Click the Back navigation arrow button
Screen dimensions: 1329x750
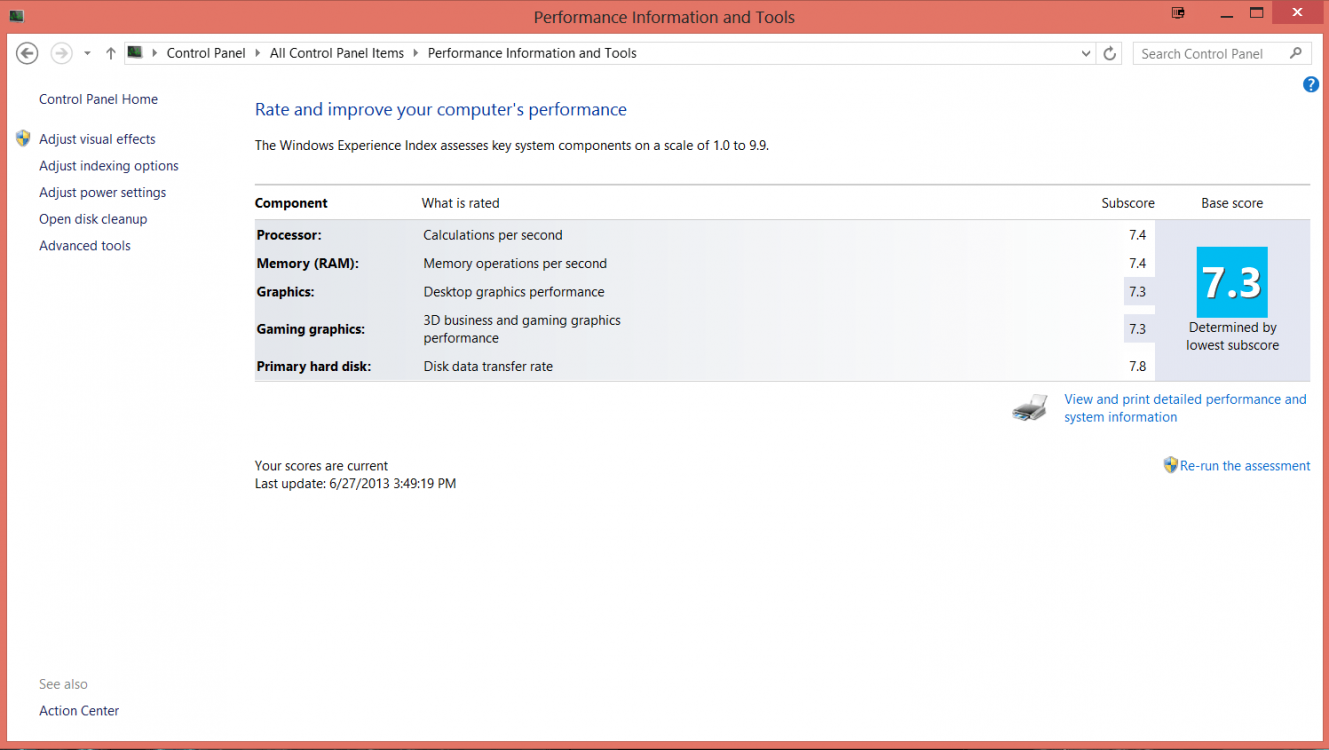tap(27, 53)
